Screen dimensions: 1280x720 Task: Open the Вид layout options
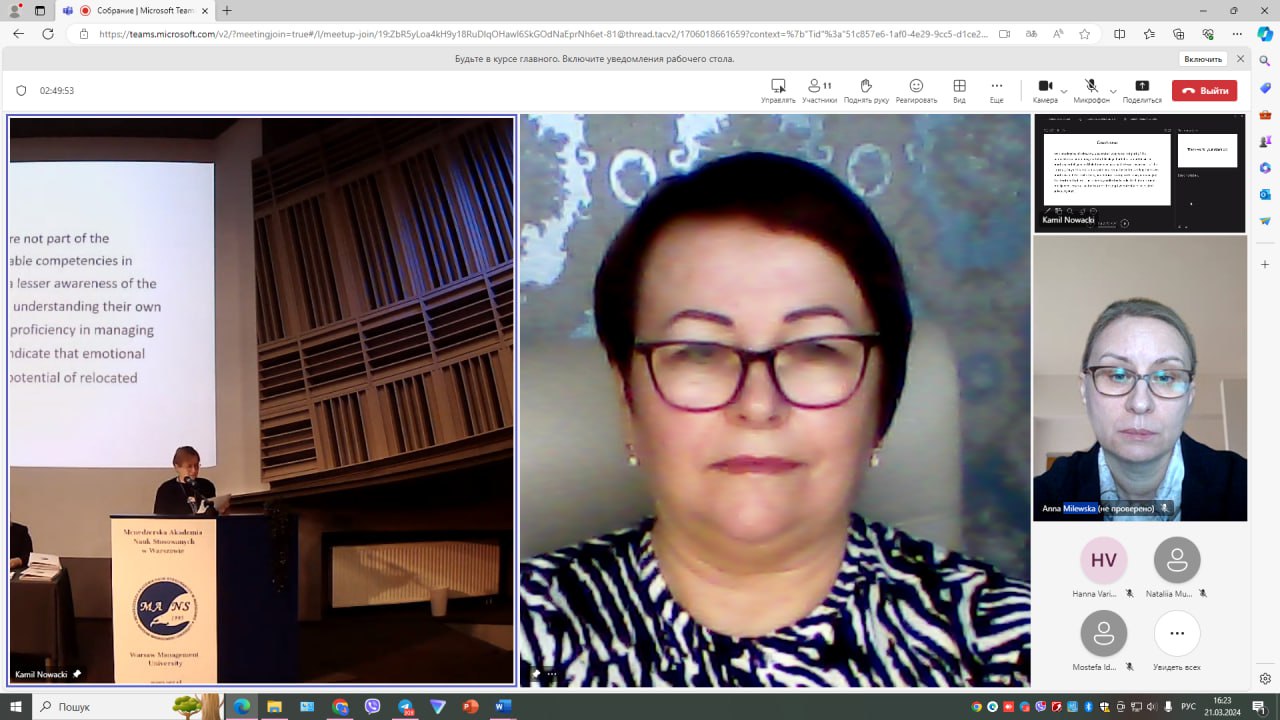click(x=959, y=90)
